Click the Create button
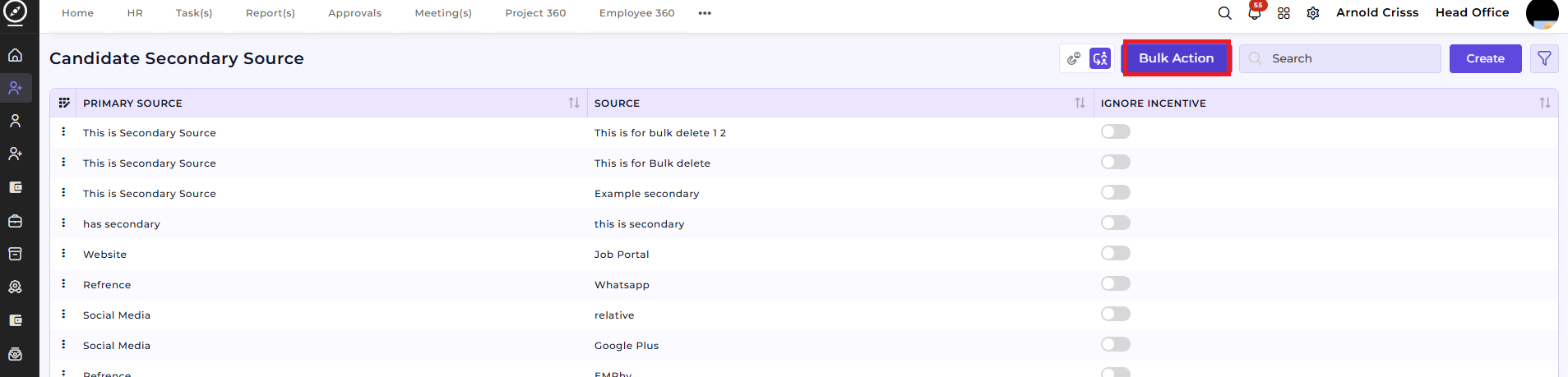Screen dimensions: 1568x377 pyautogui.click(x=1485, y=58)
